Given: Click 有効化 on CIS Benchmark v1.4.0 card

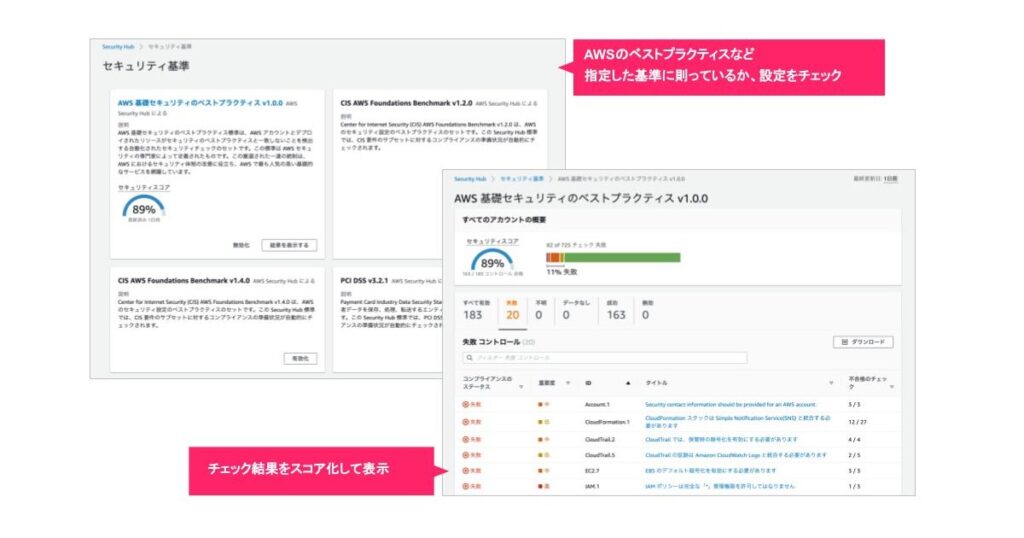Looking at the screenshot, I should [299, 357].
